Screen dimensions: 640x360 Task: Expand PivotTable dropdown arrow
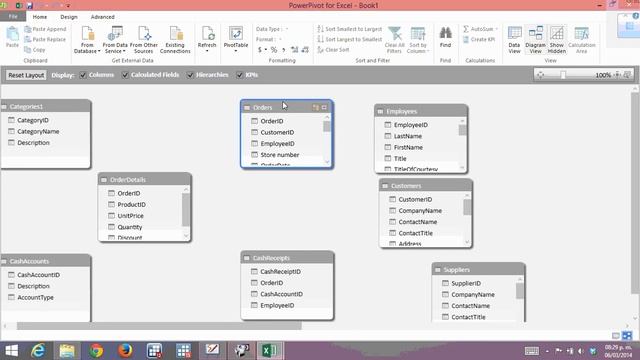click(x=236, y=51)
